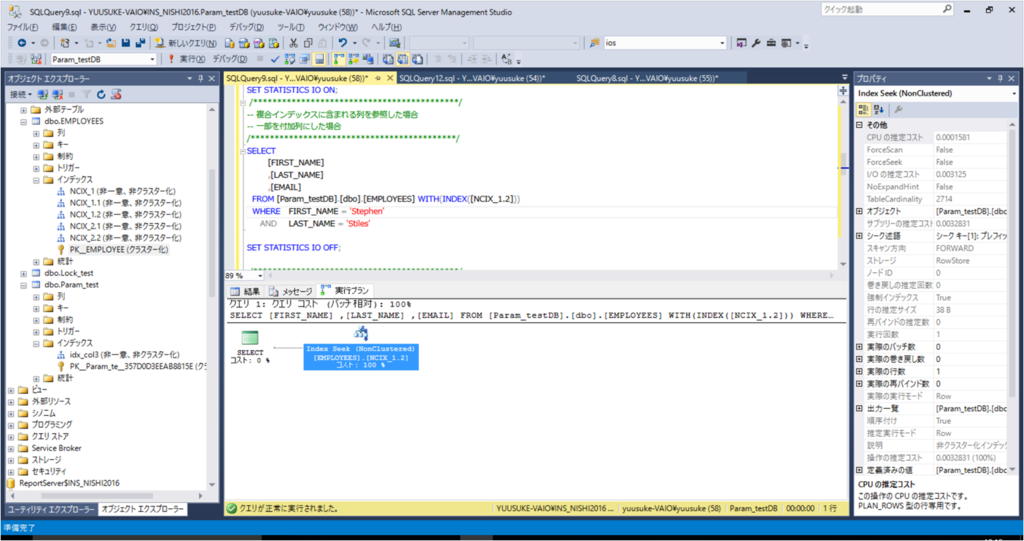Open the Activity Monitor icon
This screenshot has width=1024, height=541.
click(x=394, y=42)
